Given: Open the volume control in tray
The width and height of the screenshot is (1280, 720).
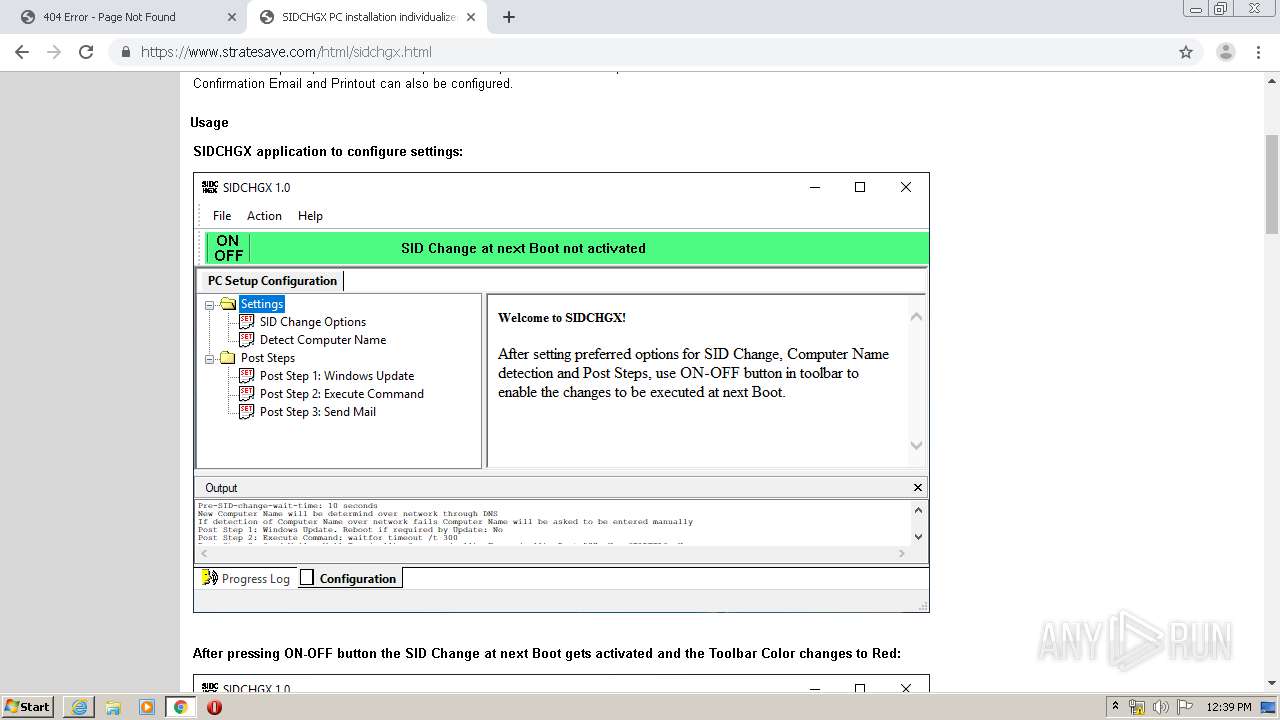Looking at the screenshot, I should tap(1161, 707).
